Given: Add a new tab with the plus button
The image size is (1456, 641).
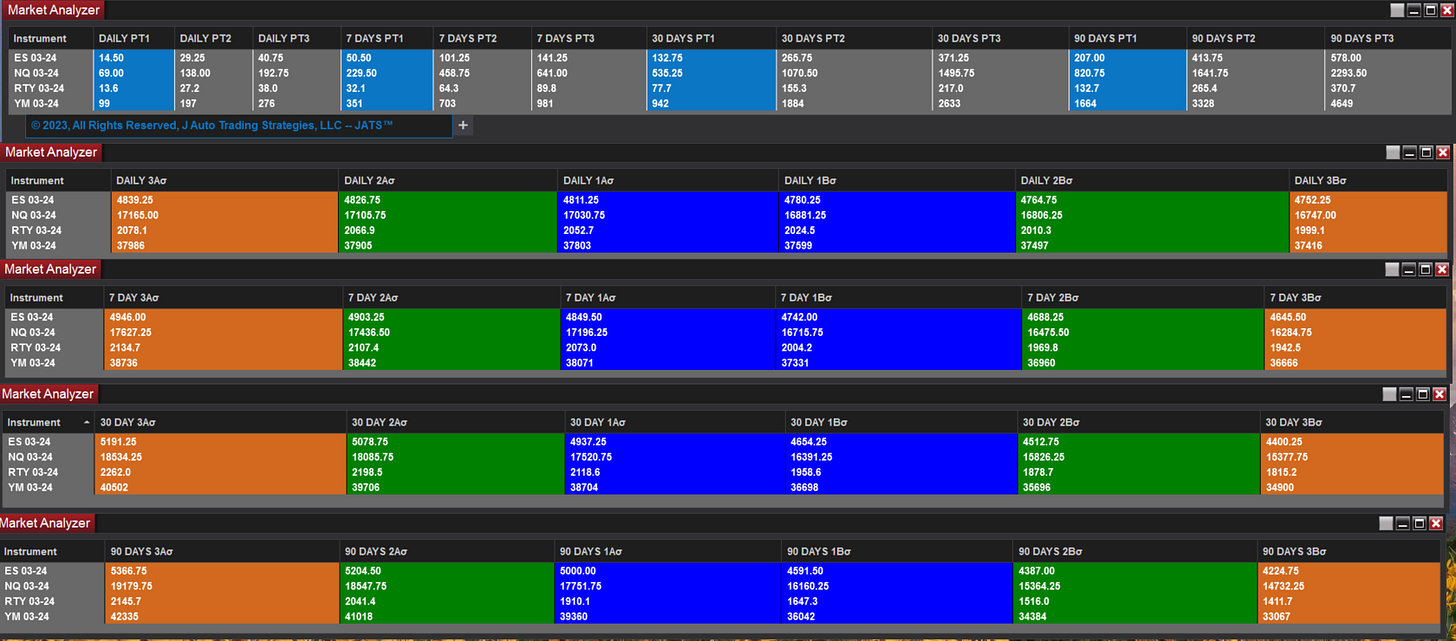Looking at the screenshot, I should [463, 125].
